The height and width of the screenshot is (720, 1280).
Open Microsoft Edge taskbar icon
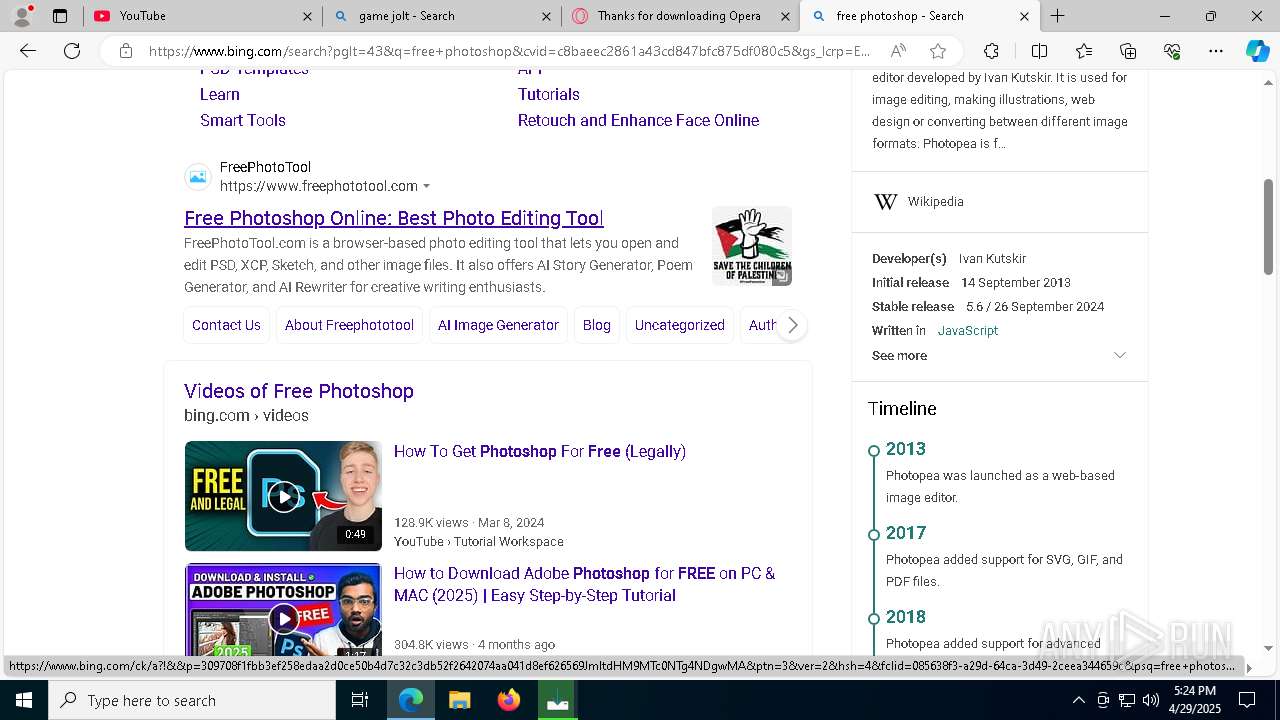[411, 700]
